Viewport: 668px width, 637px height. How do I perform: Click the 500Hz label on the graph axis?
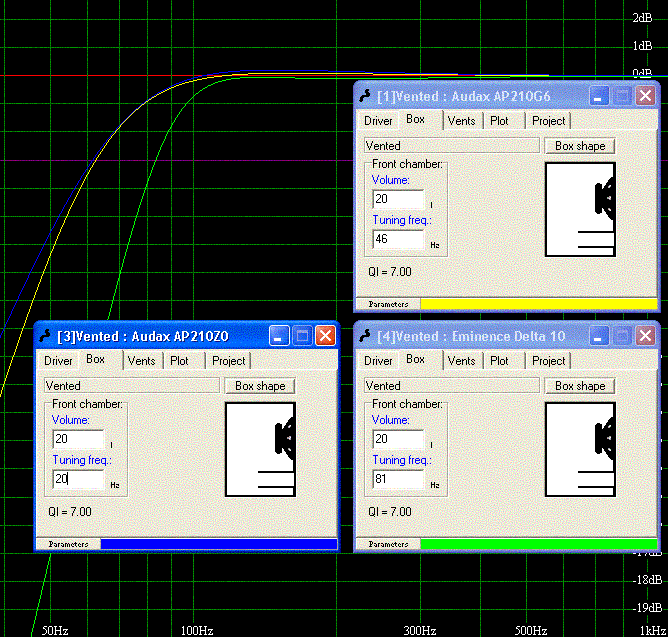pyautogui.click(x=531, y=630)
